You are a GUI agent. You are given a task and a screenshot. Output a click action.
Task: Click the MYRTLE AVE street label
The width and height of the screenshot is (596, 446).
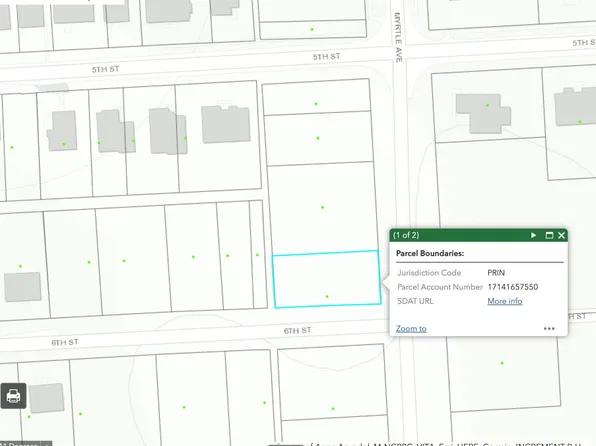tap(398, 37)
